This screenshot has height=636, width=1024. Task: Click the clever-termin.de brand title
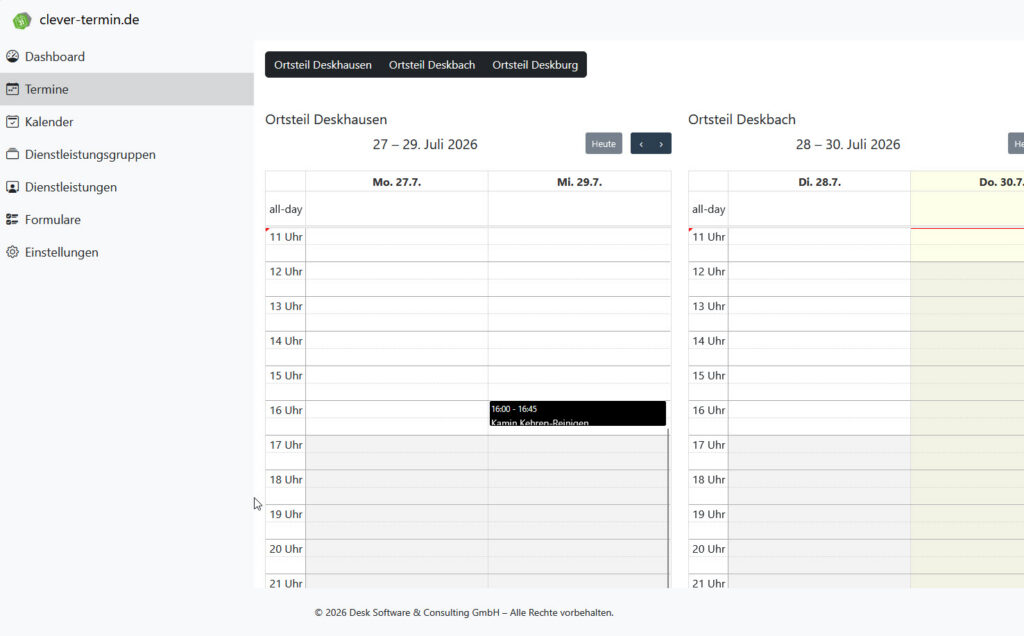pyautogui.click(x=89, y=20)
